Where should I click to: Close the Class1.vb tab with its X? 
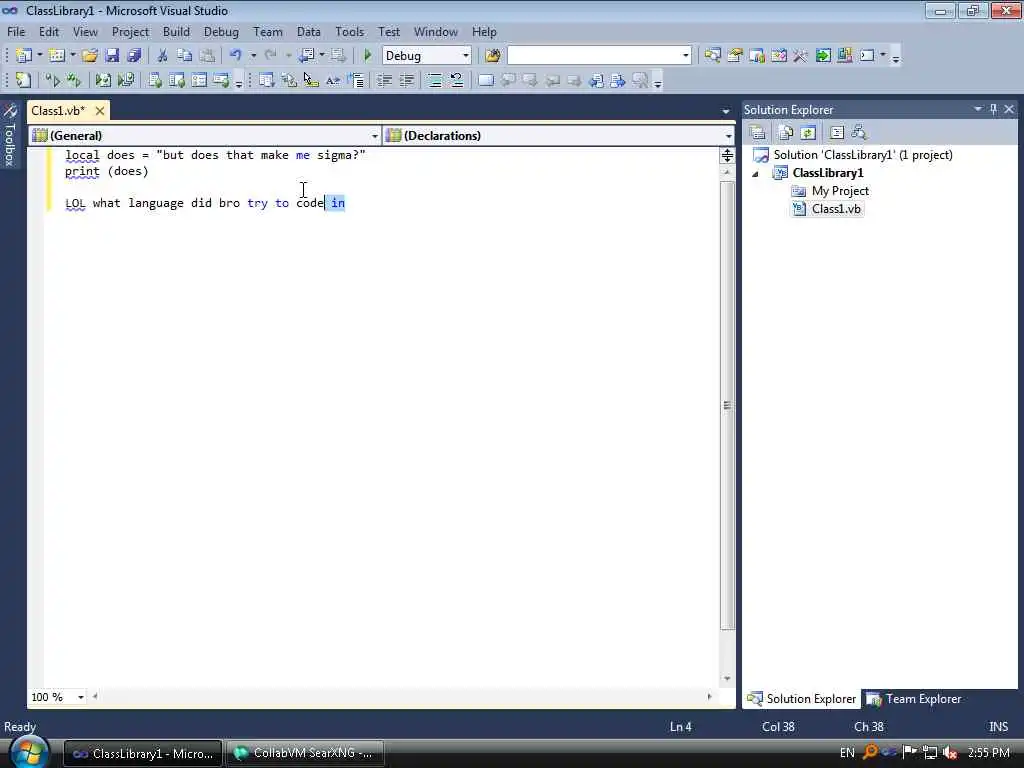100,111
